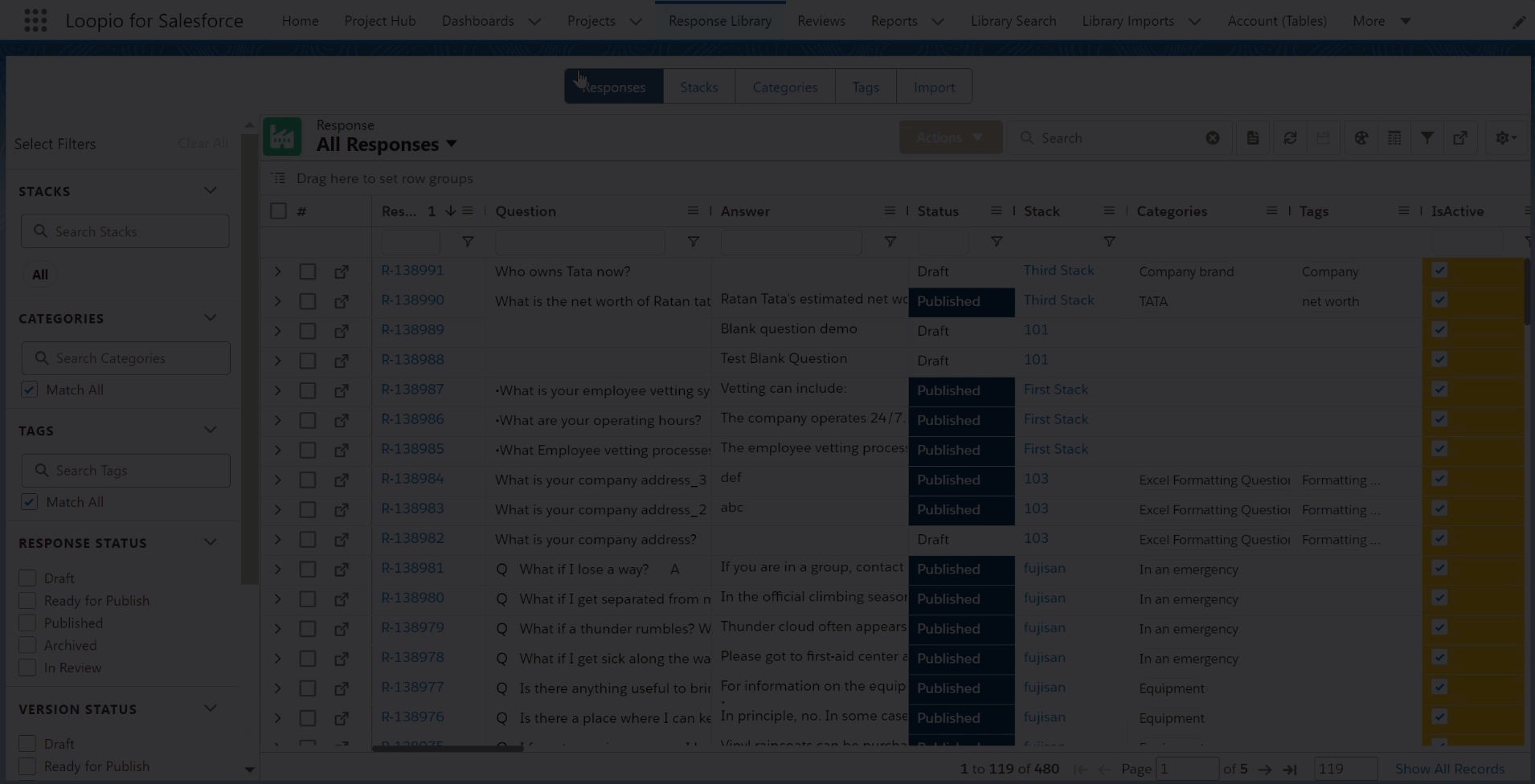The height and width of the screenshot is (784, 1535).
Task: Collapse the CATEGORIES filter section
Action: [x=211, y=317]
